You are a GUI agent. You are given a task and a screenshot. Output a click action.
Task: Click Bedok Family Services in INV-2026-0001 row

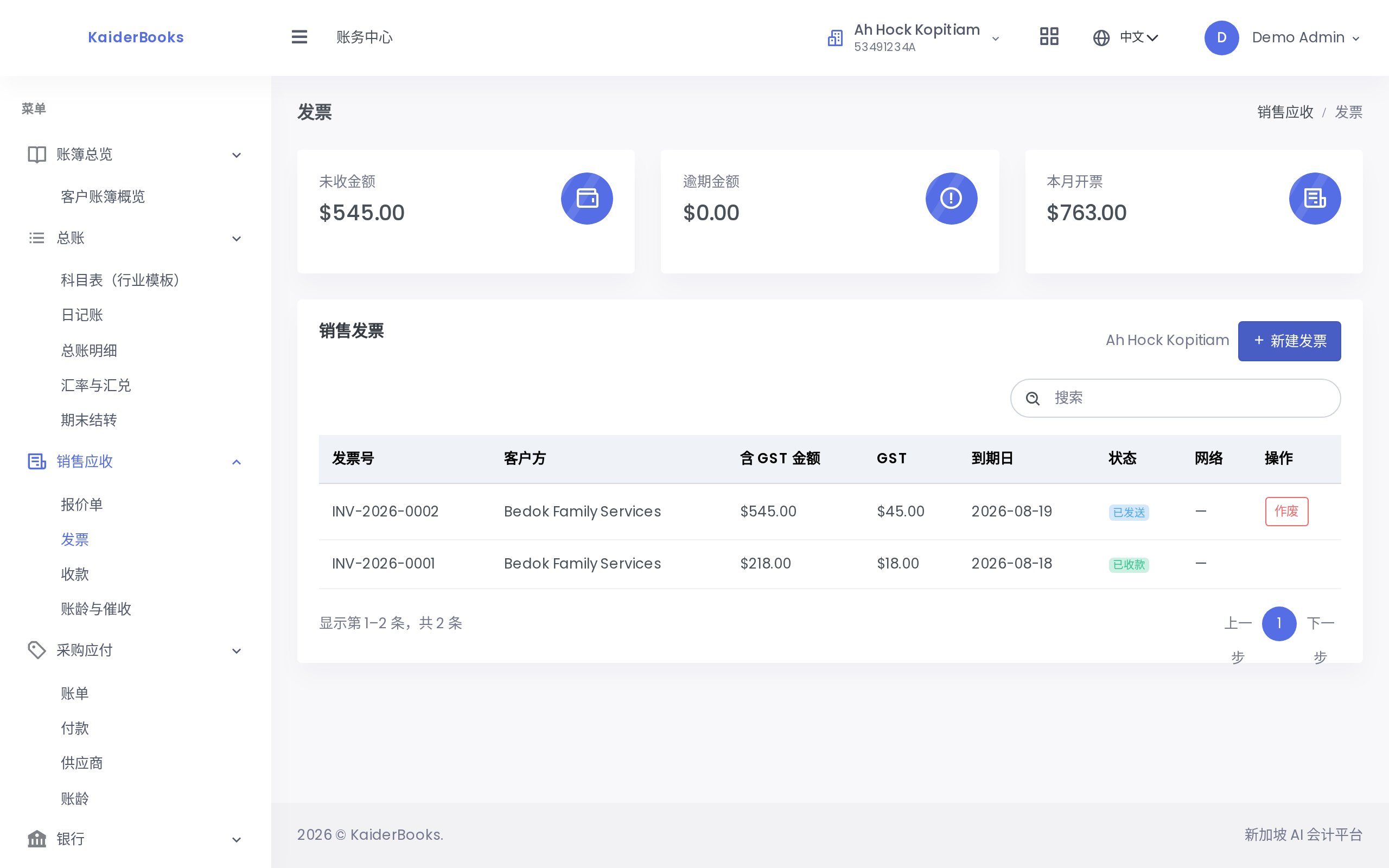click(x=582, y=564)
